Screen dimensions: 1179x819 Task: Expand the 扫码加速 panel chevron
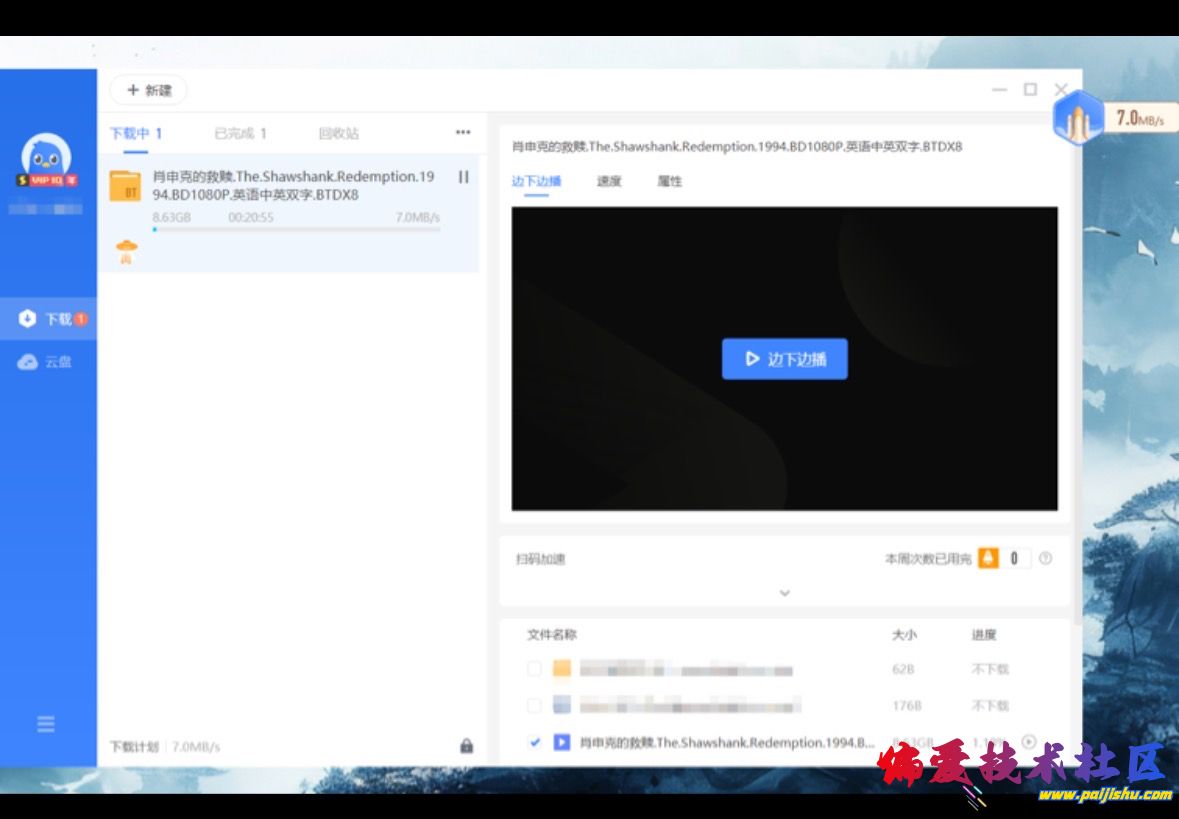point(785,593)
